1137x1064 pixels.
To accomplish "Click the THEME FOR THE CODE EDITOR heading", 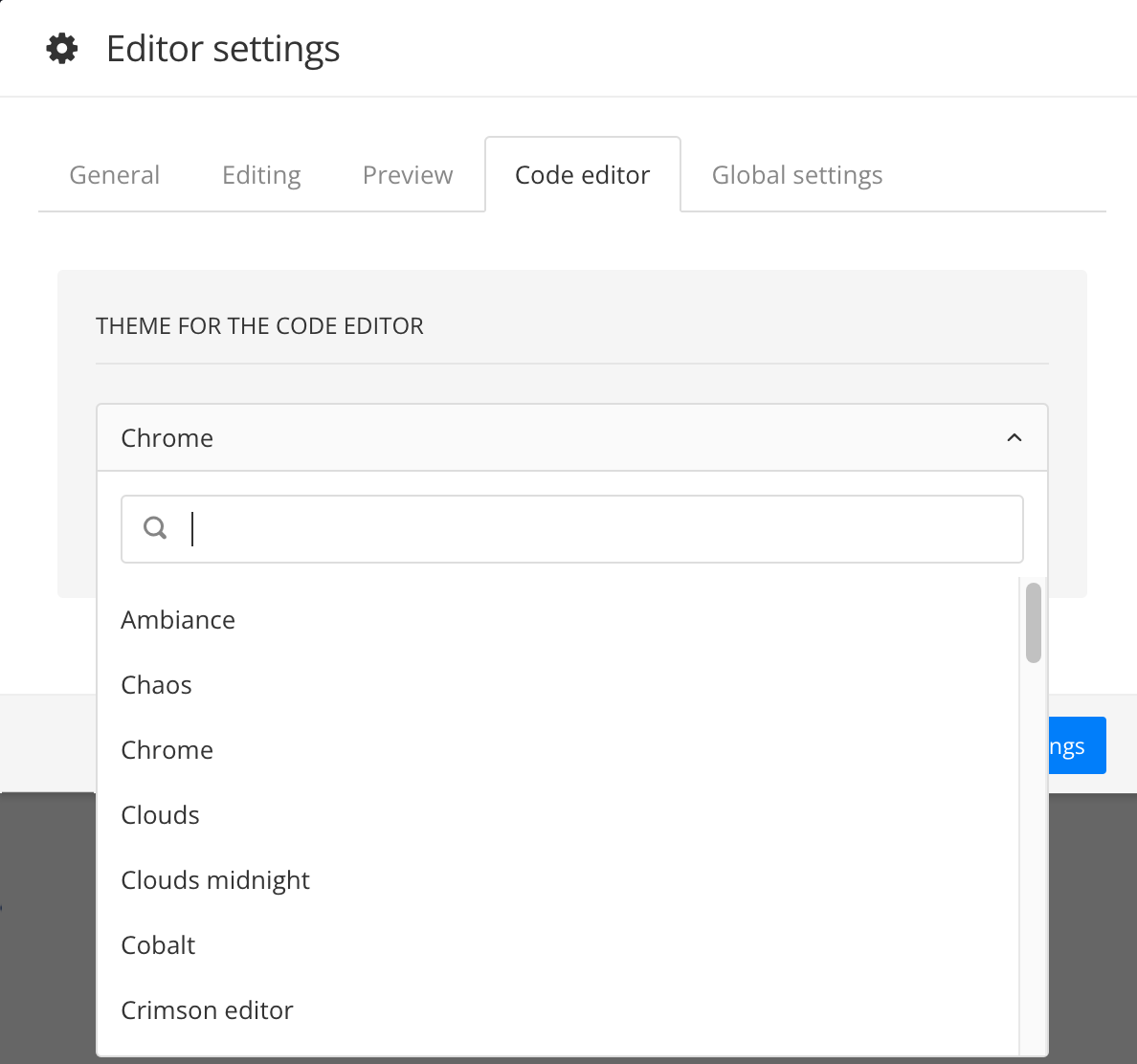I will (x=259, y=325).
